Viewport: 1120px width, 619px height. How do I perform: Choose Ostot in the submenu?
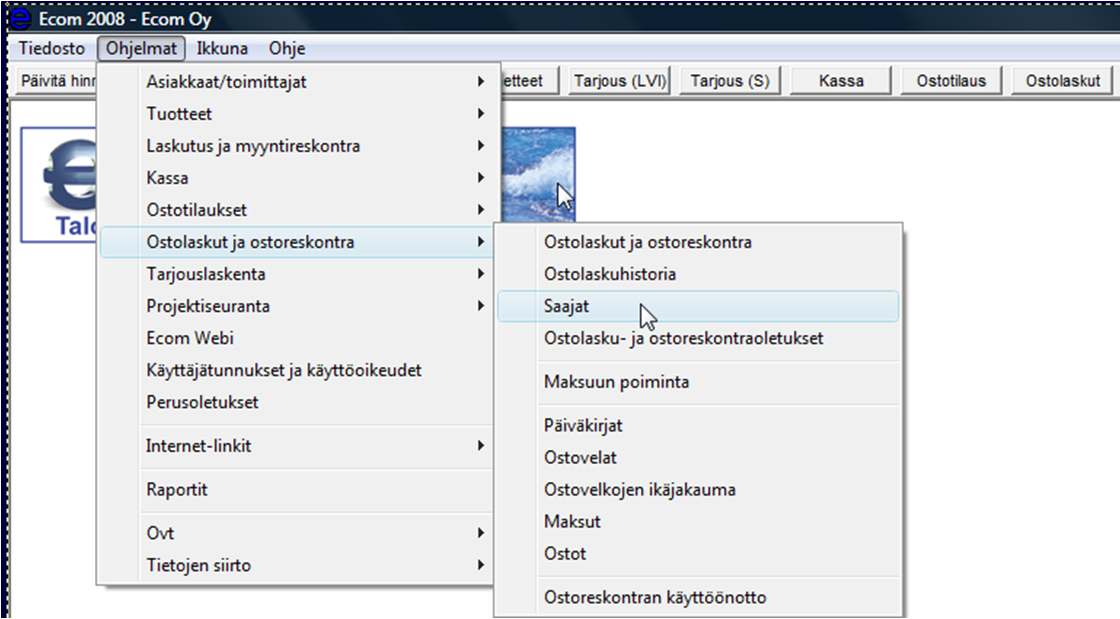coord(698,554)
